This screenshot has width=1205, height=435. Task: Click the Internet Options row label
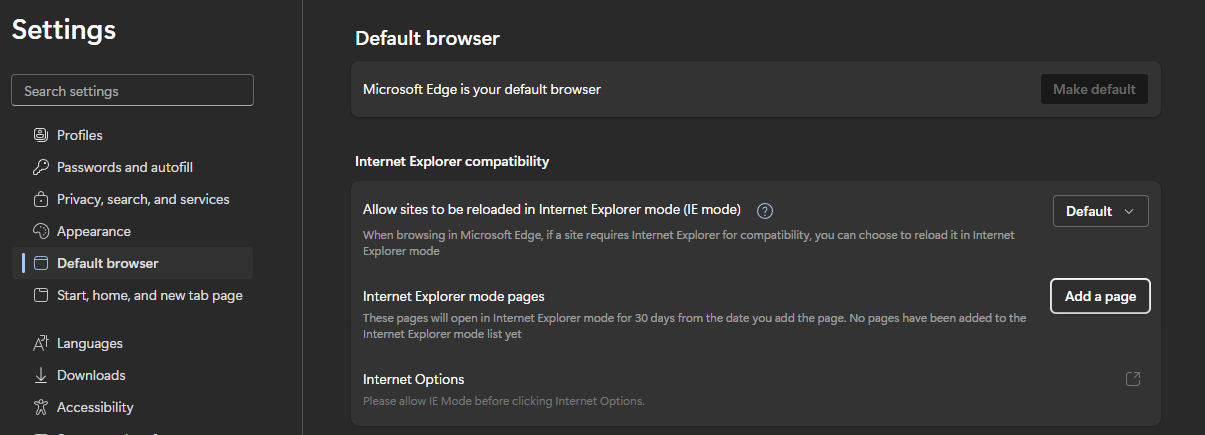pos(414,379)
